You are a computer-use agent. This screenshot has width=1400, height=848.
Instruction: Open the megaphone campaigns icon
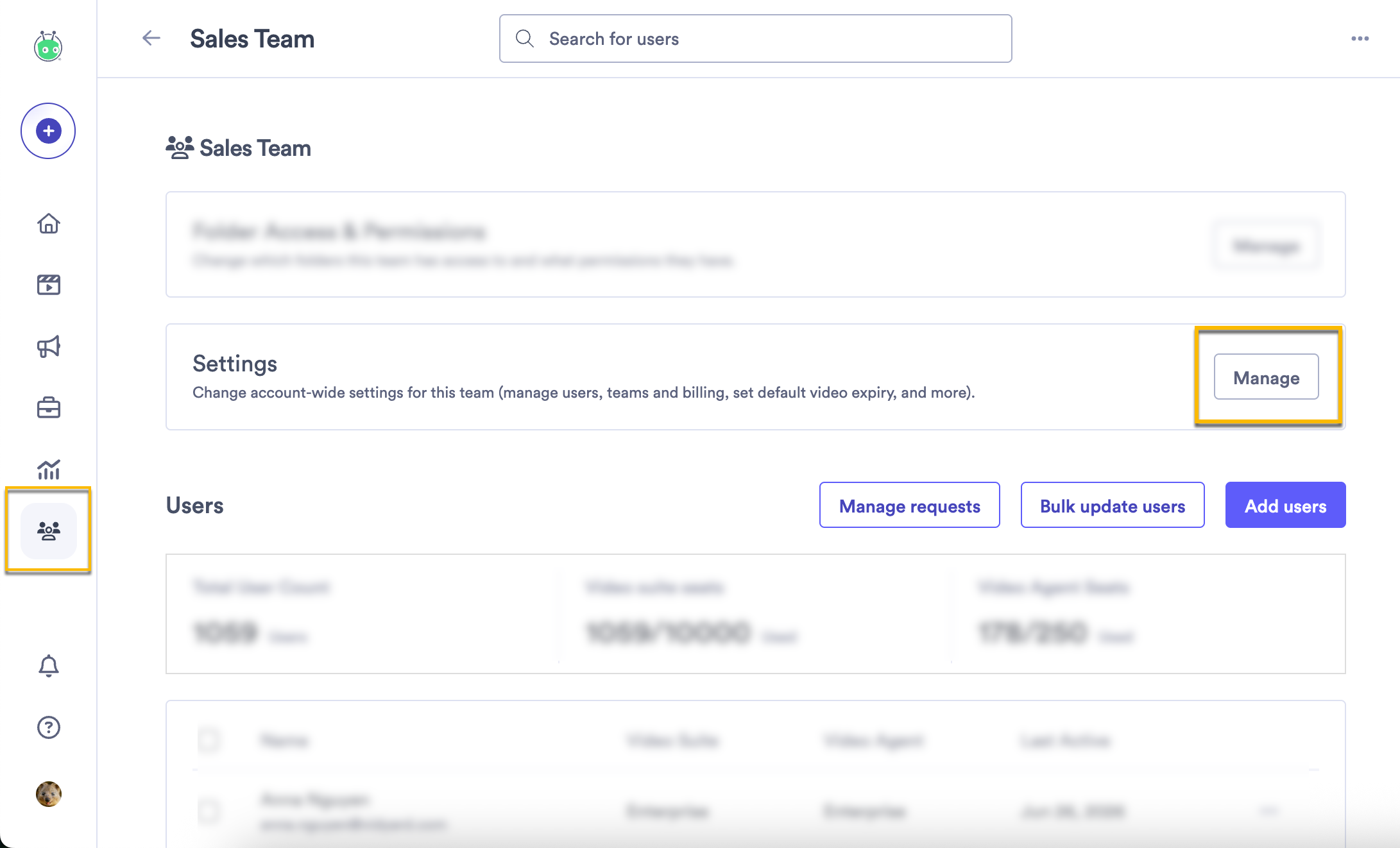[49, 346]
